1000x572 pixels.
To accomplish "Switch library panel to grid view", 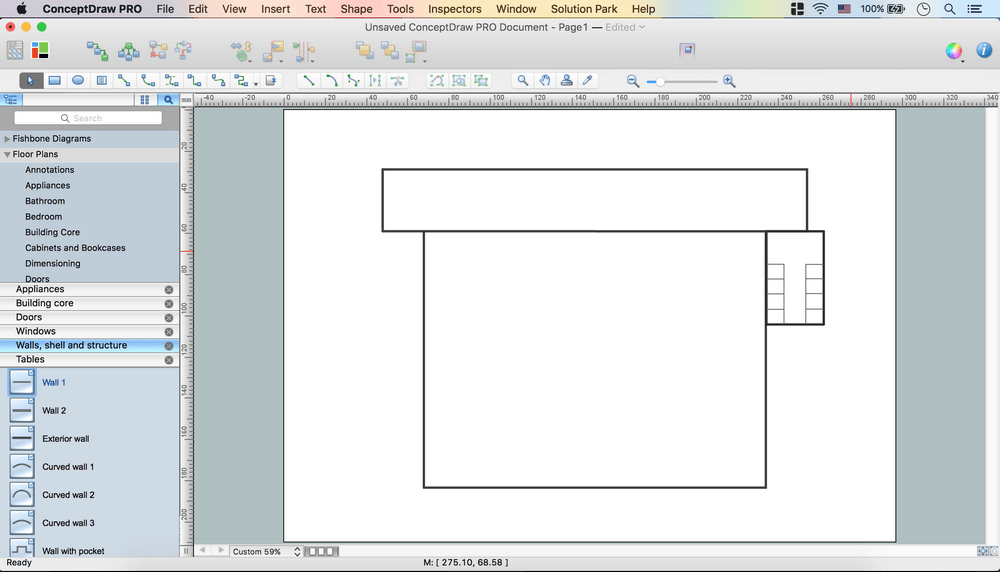I will pos(145,100).
